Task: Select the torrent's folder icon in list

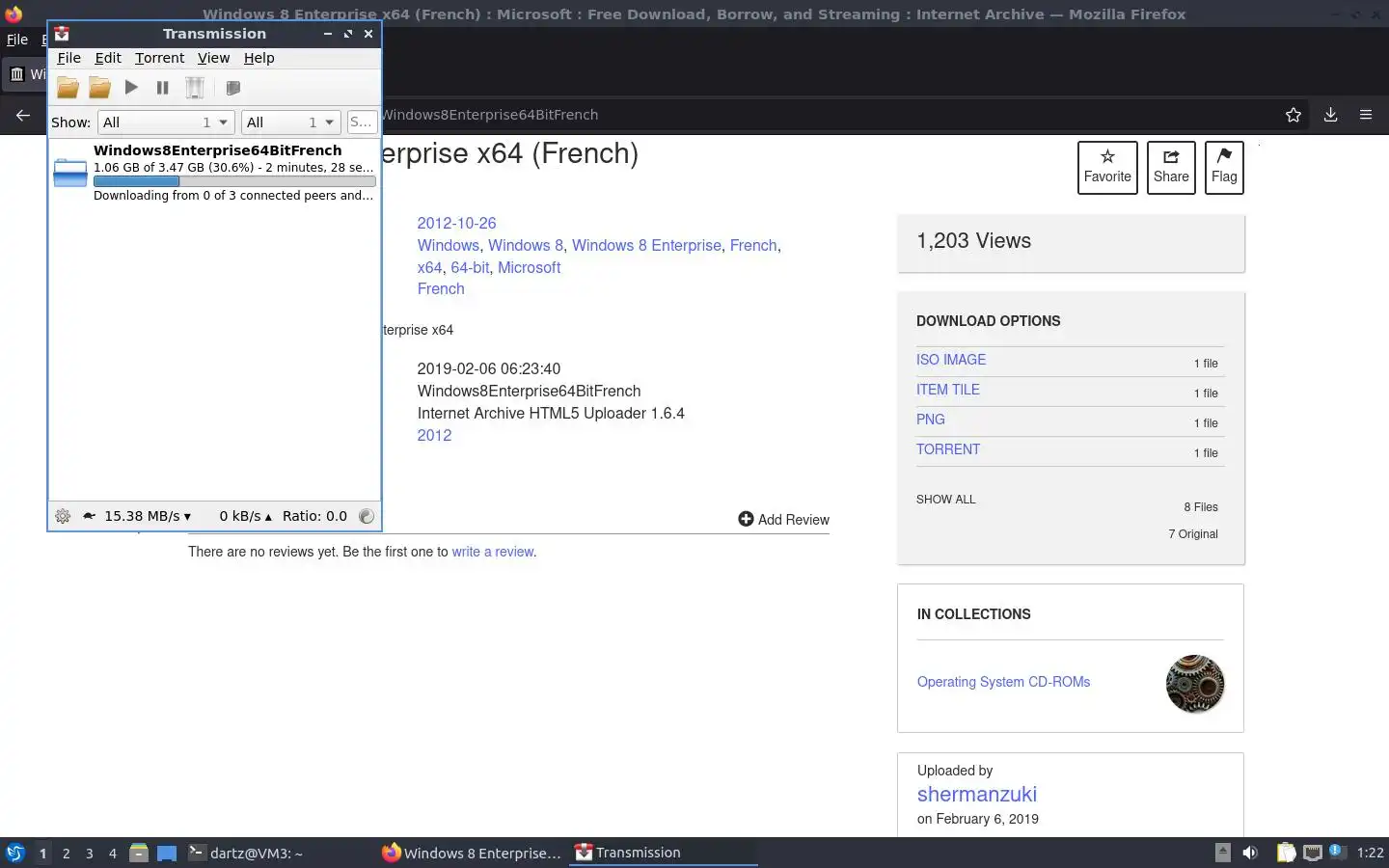Action: coord(70,173)
